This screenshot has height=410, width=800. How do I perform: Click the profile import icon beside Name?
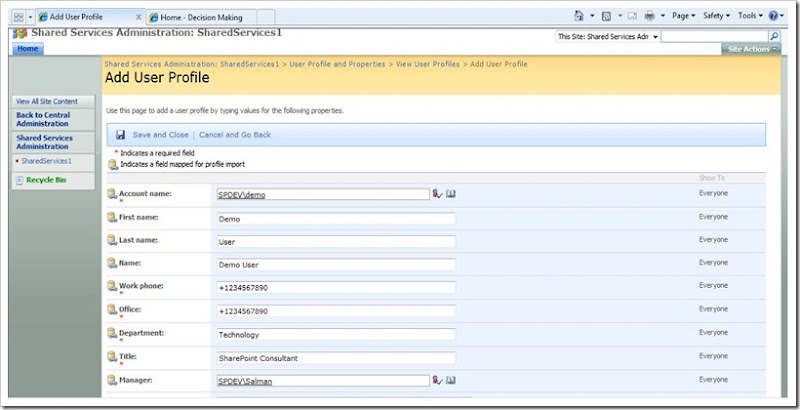[x=112, y=263]
